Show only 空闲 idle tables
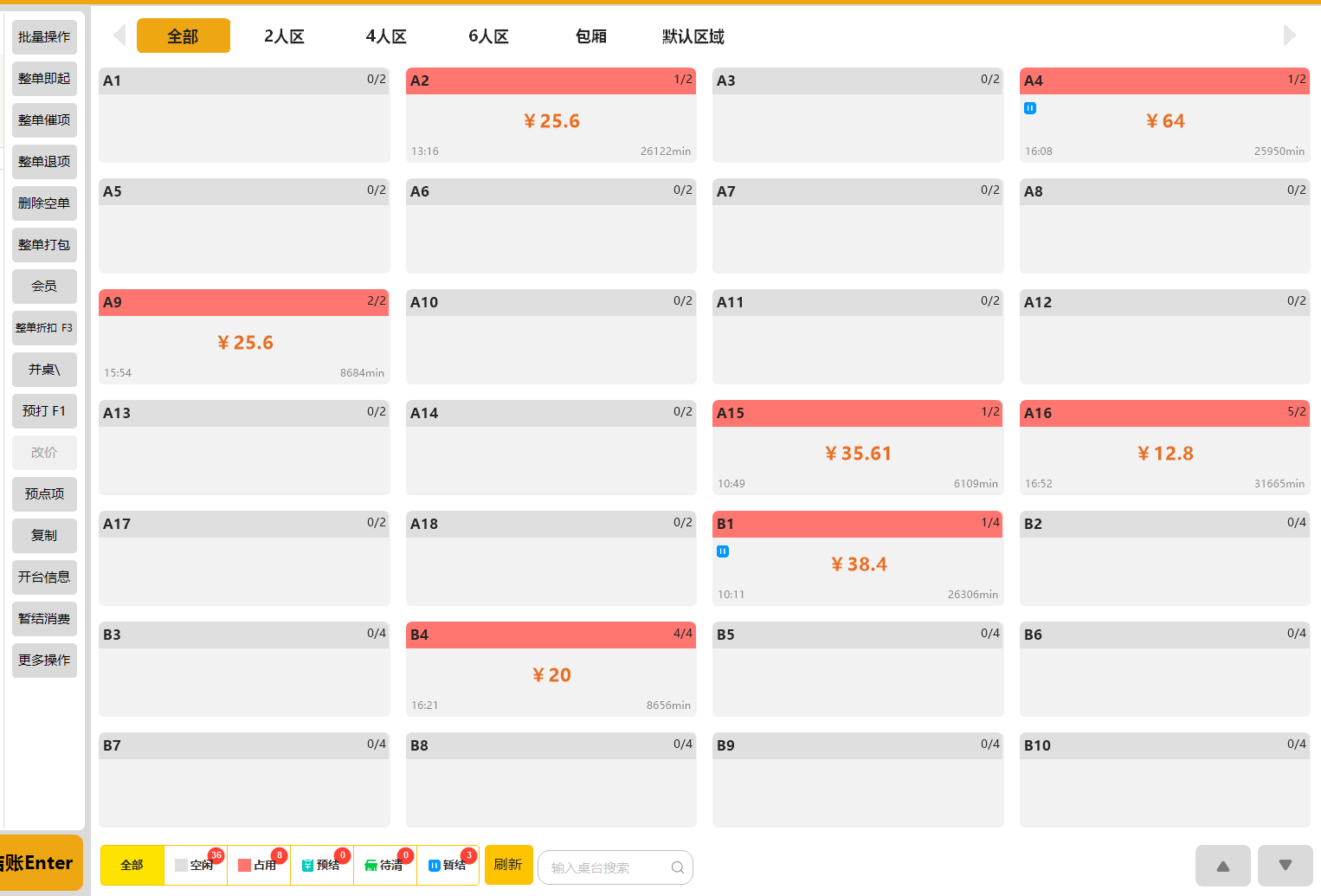Screen dimensions: 1321x896 (196, 865)
